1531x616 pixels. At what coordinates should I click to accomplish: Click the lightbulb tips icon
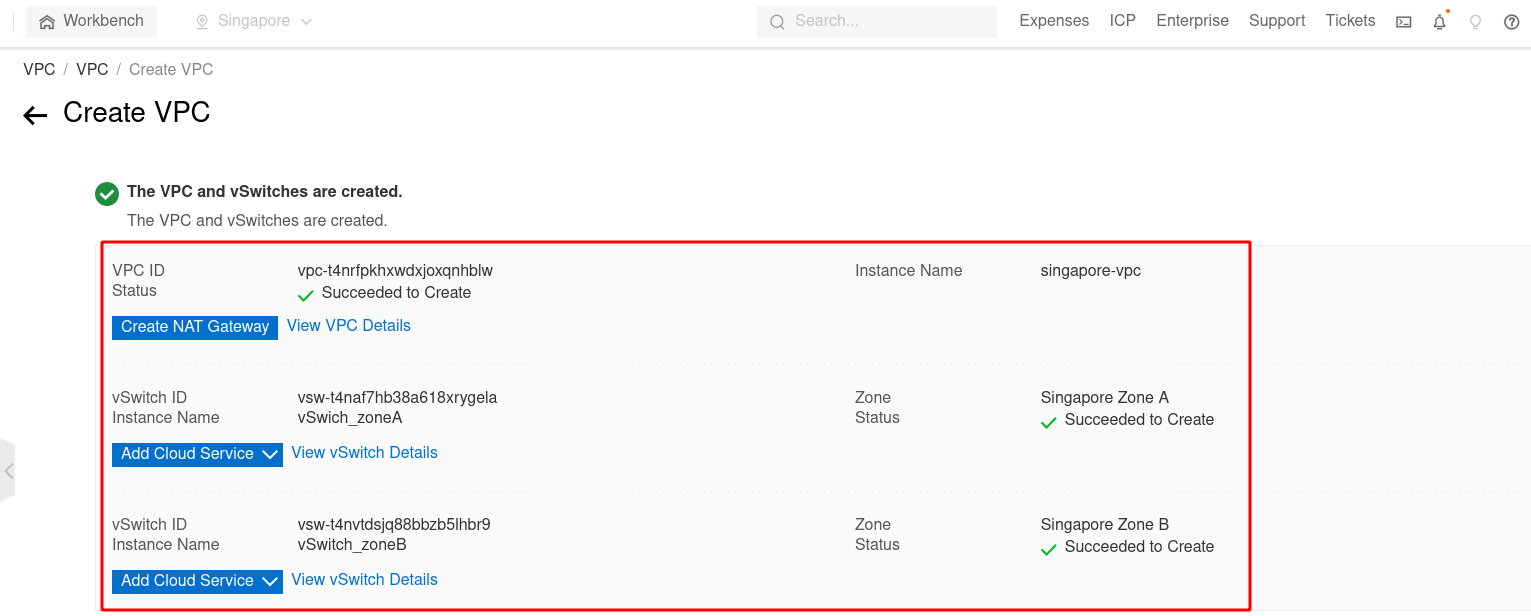1475,22
